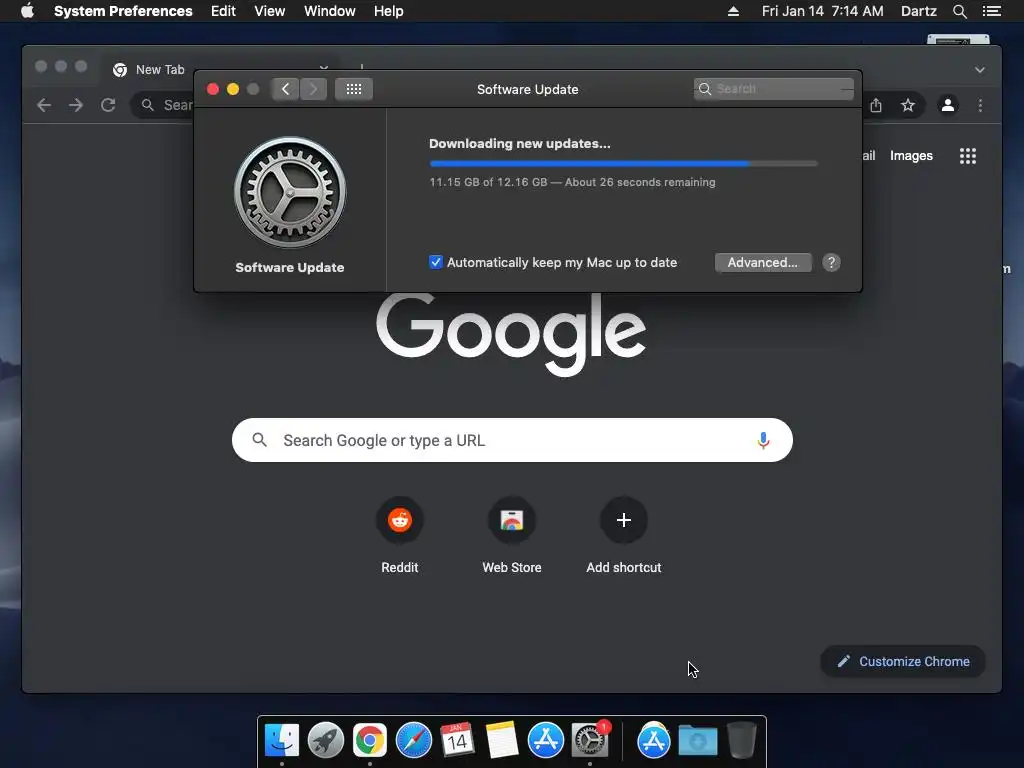
Task: Open Advanced update options
Action: (x=763, y=263)
